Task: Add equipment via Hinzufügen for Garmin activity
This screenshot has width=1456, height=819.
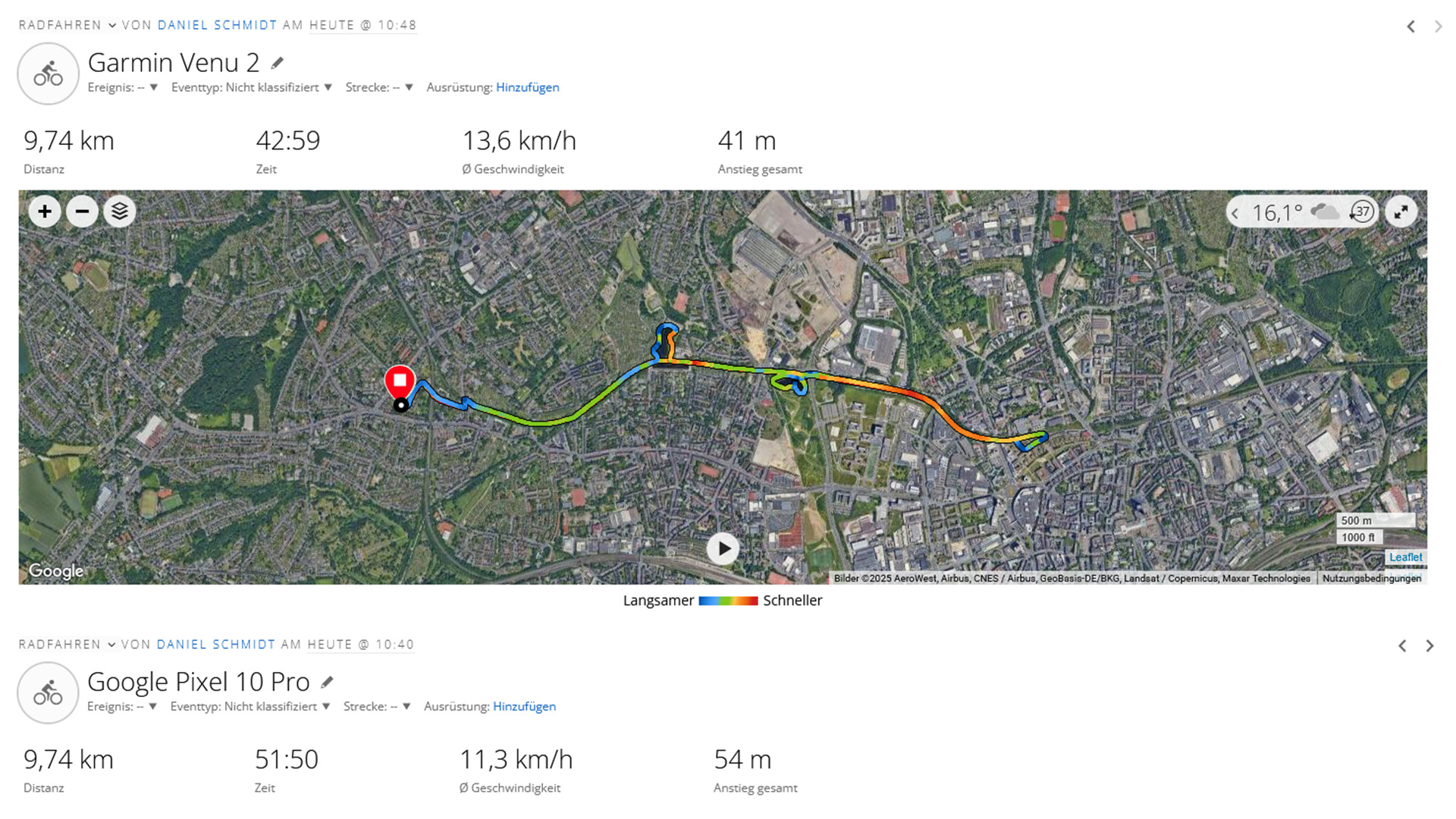Action: point(527,87)
